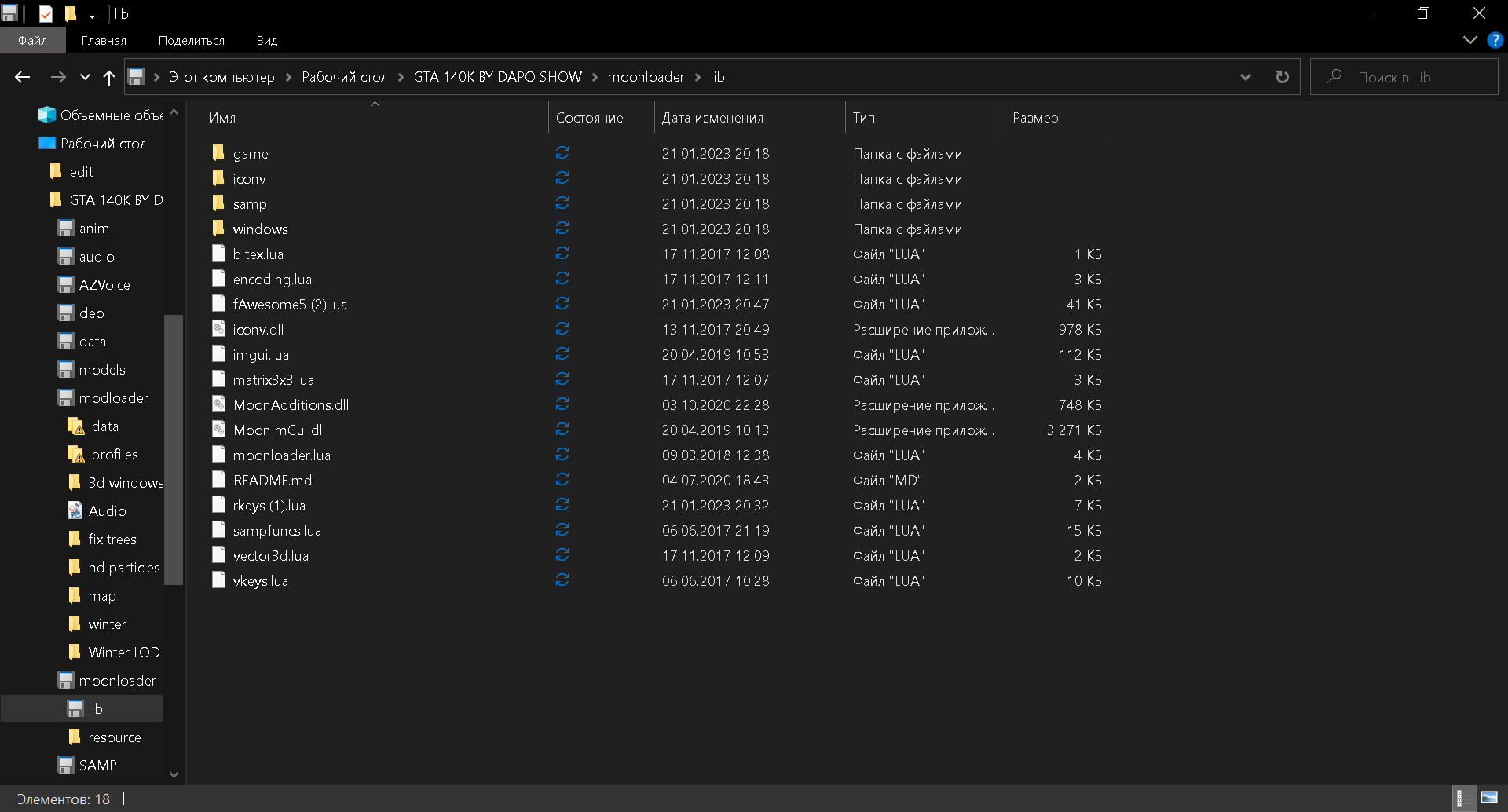
Task: Refresh the current folder view
Action: tap(1282, 77)
